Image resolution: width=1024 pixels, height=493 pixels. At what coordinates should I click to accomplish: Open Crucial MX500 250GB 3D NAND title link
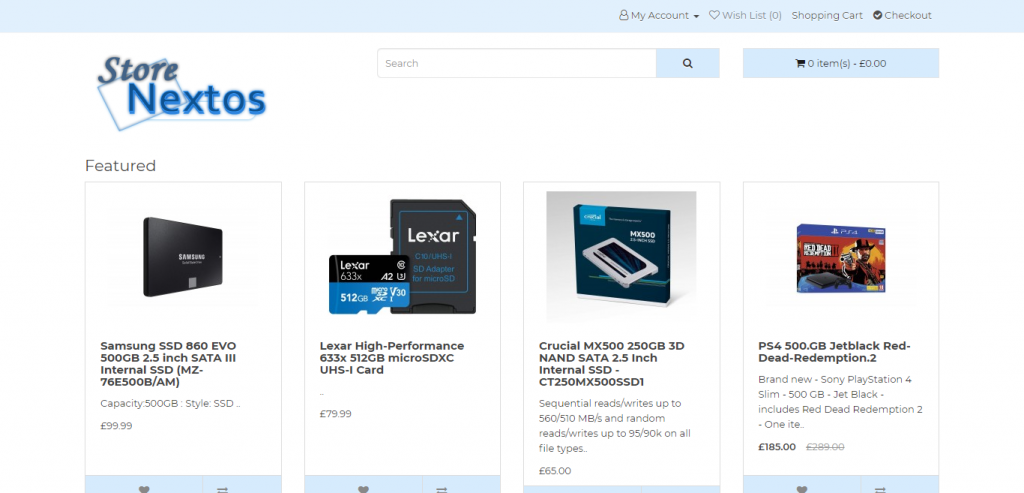[612, 364]
